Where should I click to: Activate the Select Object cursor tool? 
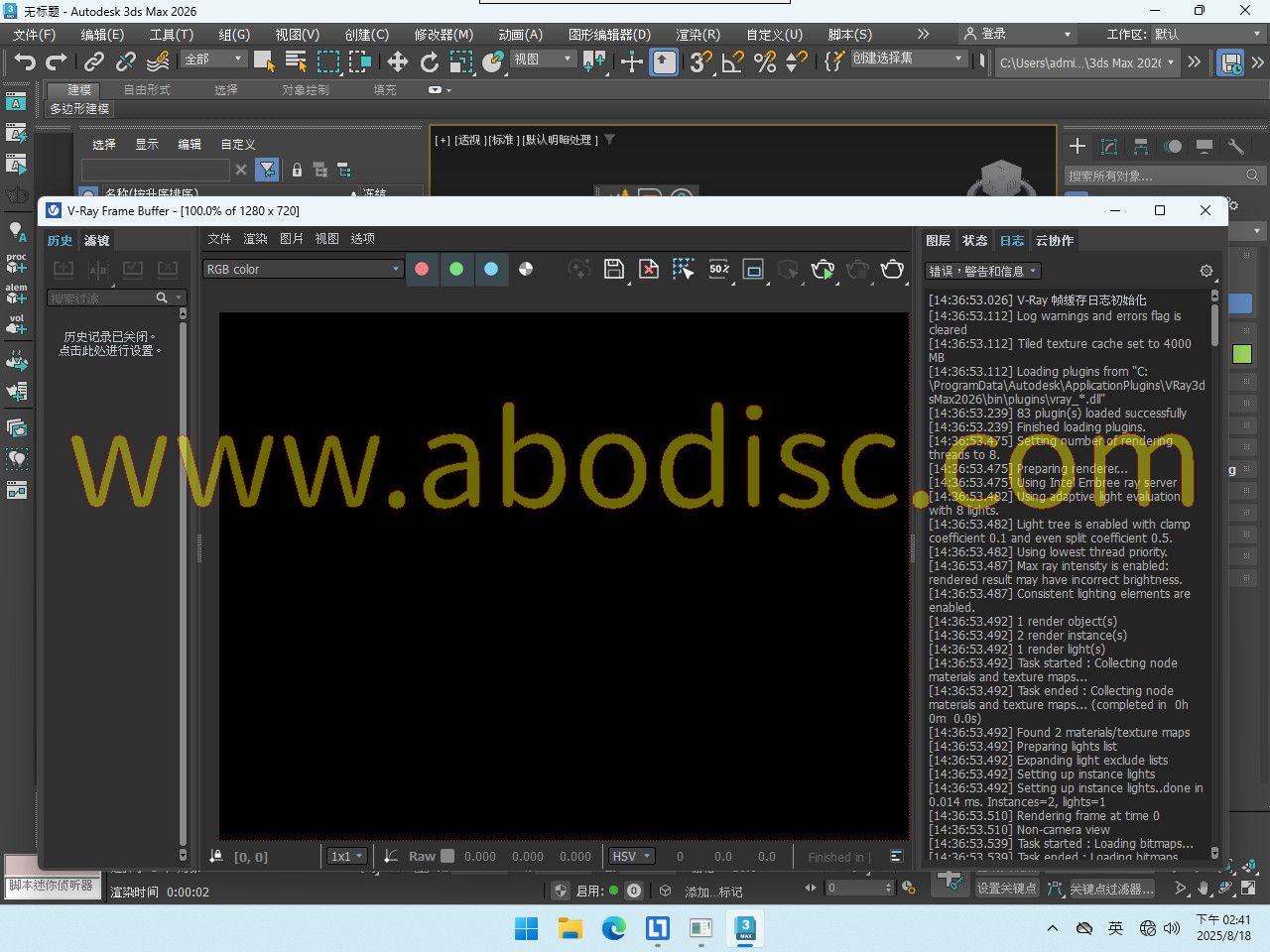coord(264,61)
